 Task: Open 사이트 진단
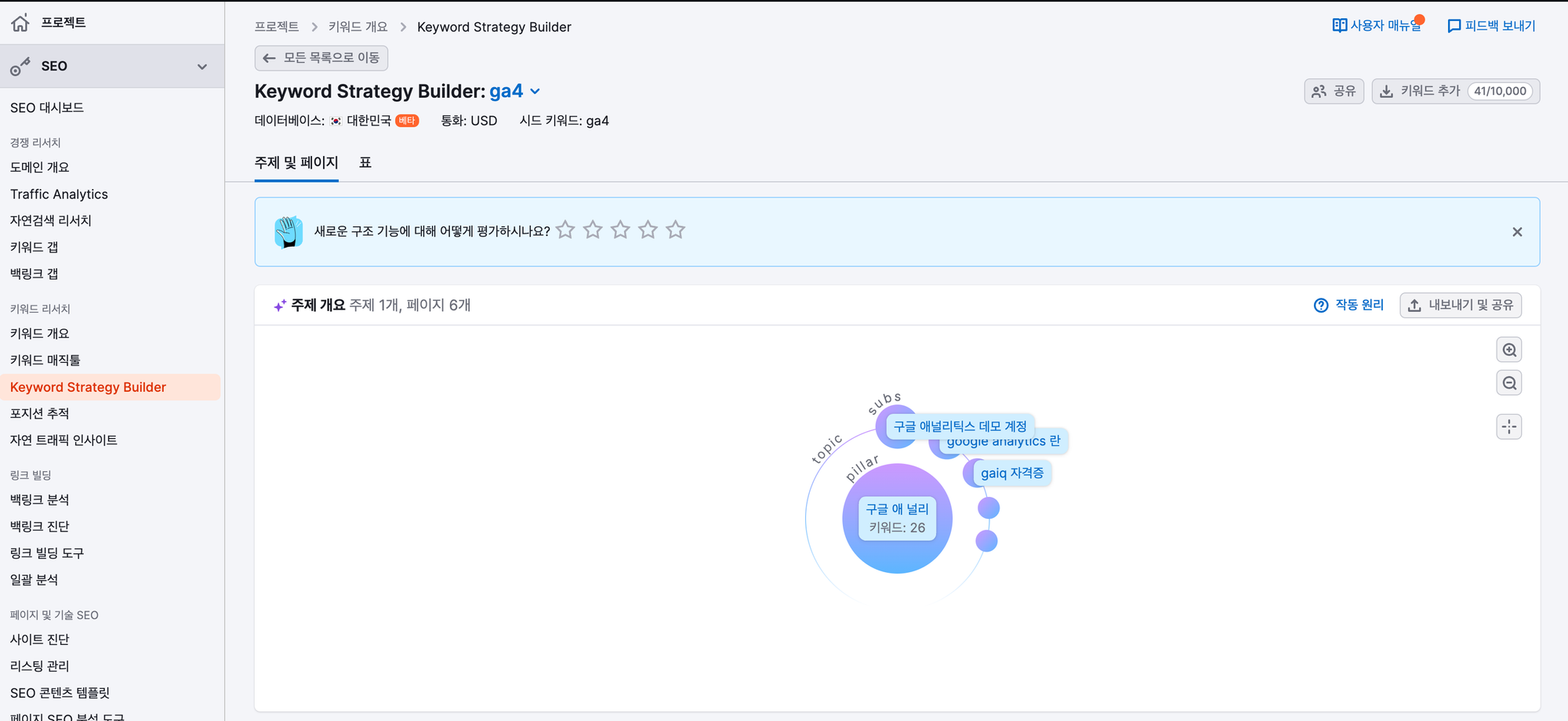(x=40, y=639)
